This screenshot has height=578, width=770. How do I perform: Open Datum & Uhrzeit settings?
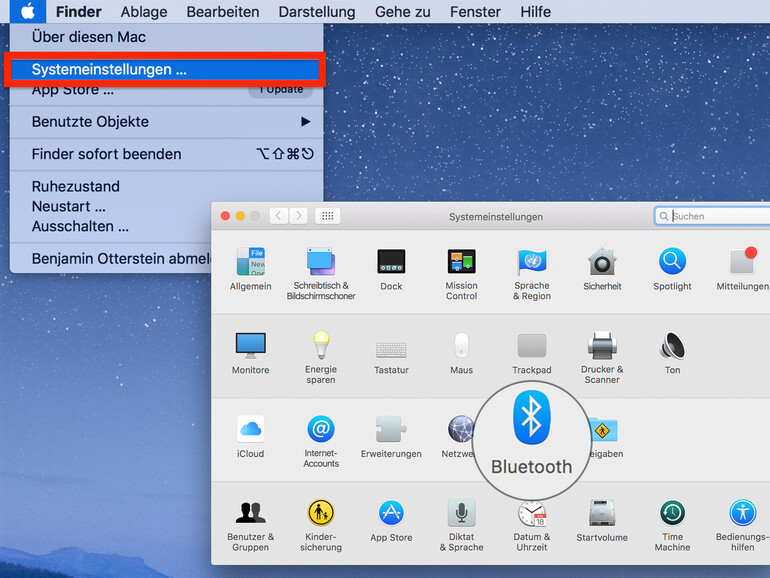click(x=532, y=525)
